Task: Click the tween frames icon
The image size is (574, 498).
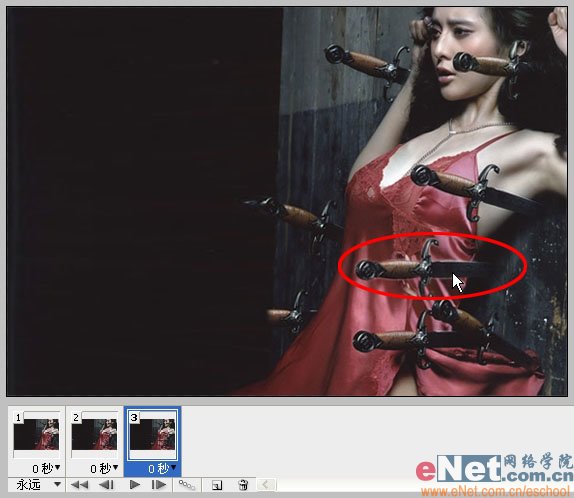Action: point(187,485)
